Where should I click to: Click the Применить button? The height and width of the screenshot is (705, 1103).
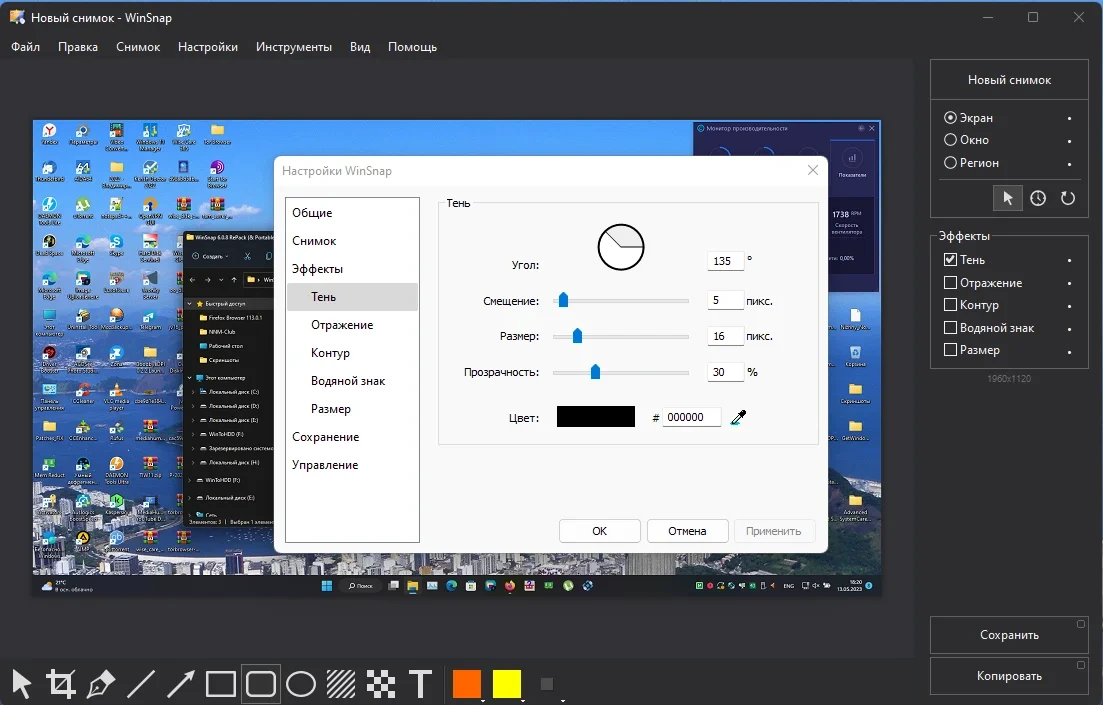pyautogui.click(x=774, y=531)
